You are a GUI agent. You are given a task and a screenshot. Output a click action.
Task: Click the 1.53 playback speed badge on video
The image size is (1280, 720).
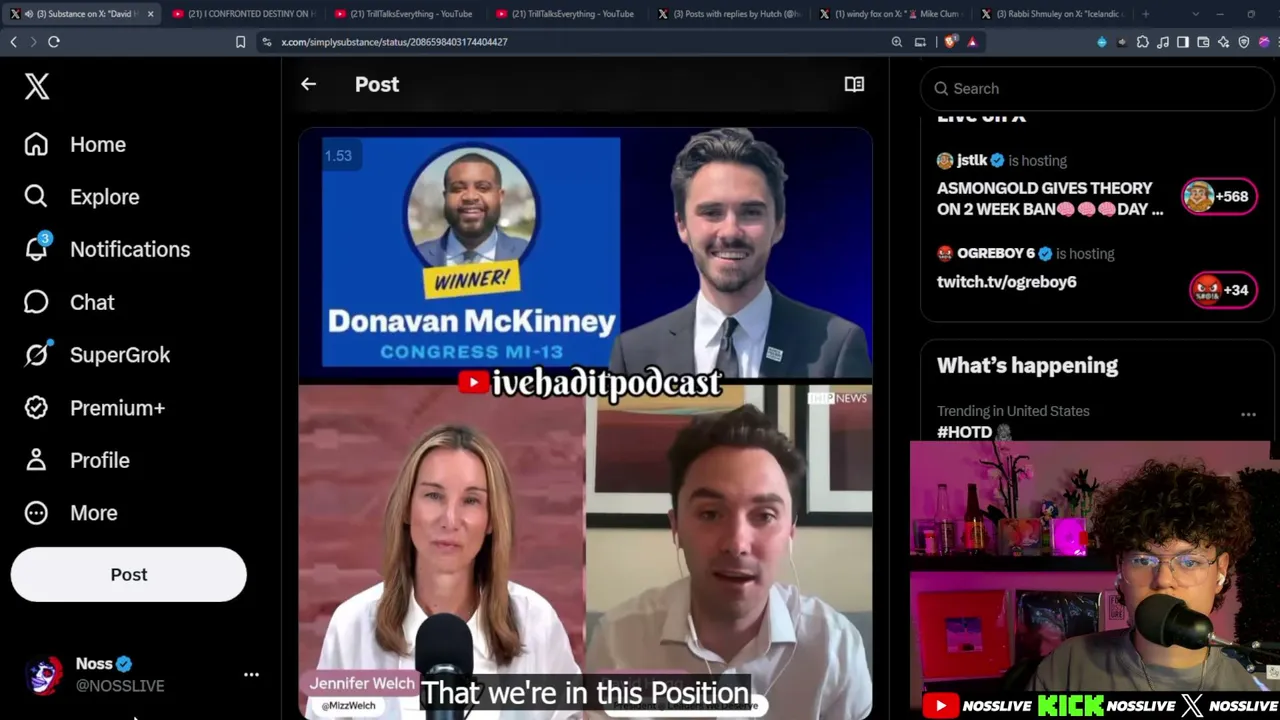338,156
